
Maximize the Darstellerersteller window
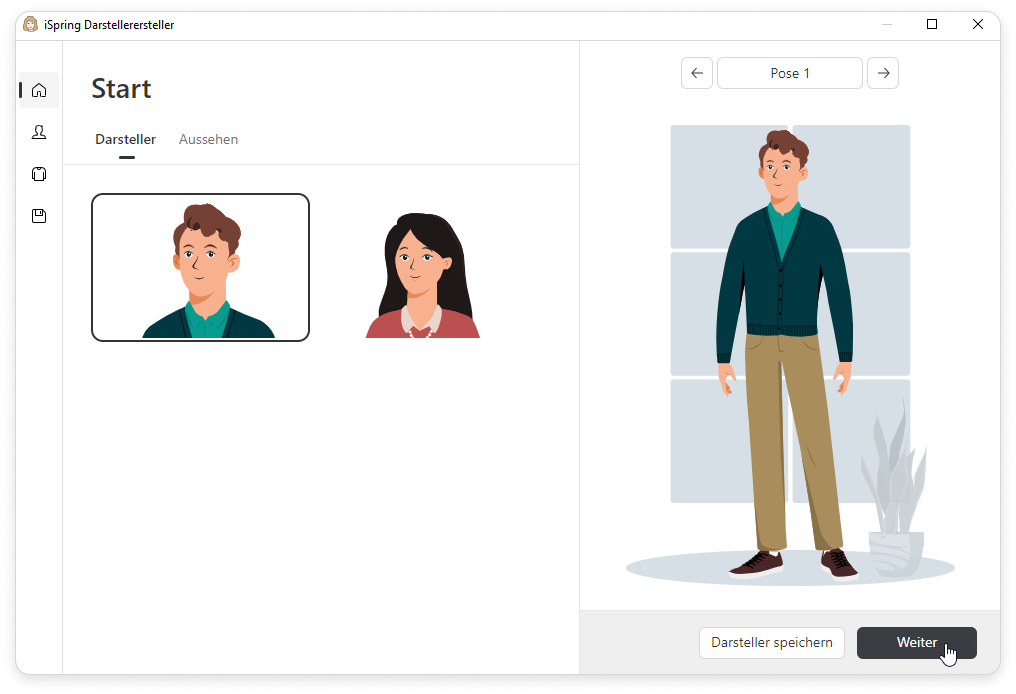932,25
